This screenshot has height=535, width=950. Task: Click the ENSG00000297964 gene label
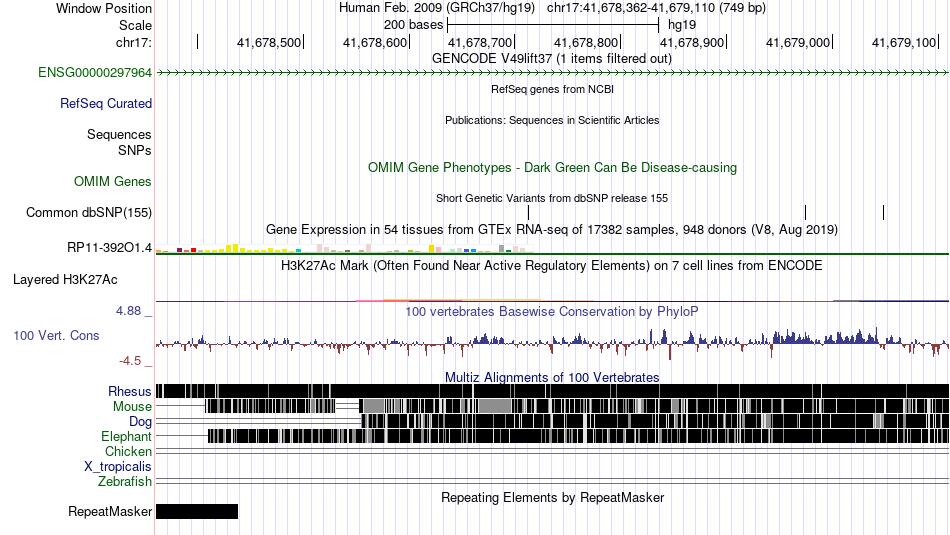pos(95,73)
